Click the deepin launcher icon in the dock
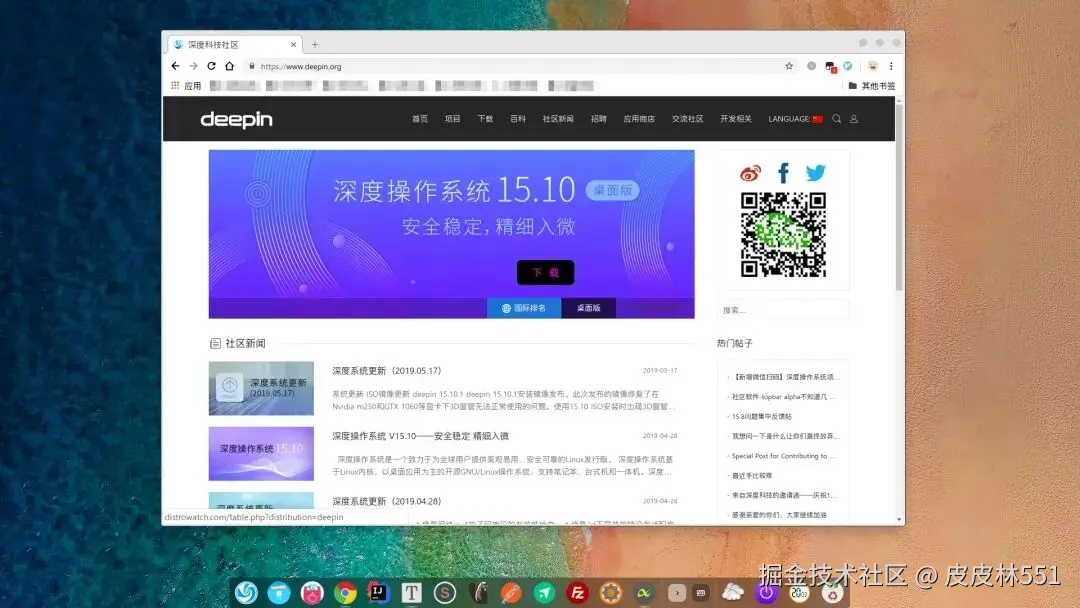The width and height of the screenshot is (1080, 608). (x=246, y=592)
